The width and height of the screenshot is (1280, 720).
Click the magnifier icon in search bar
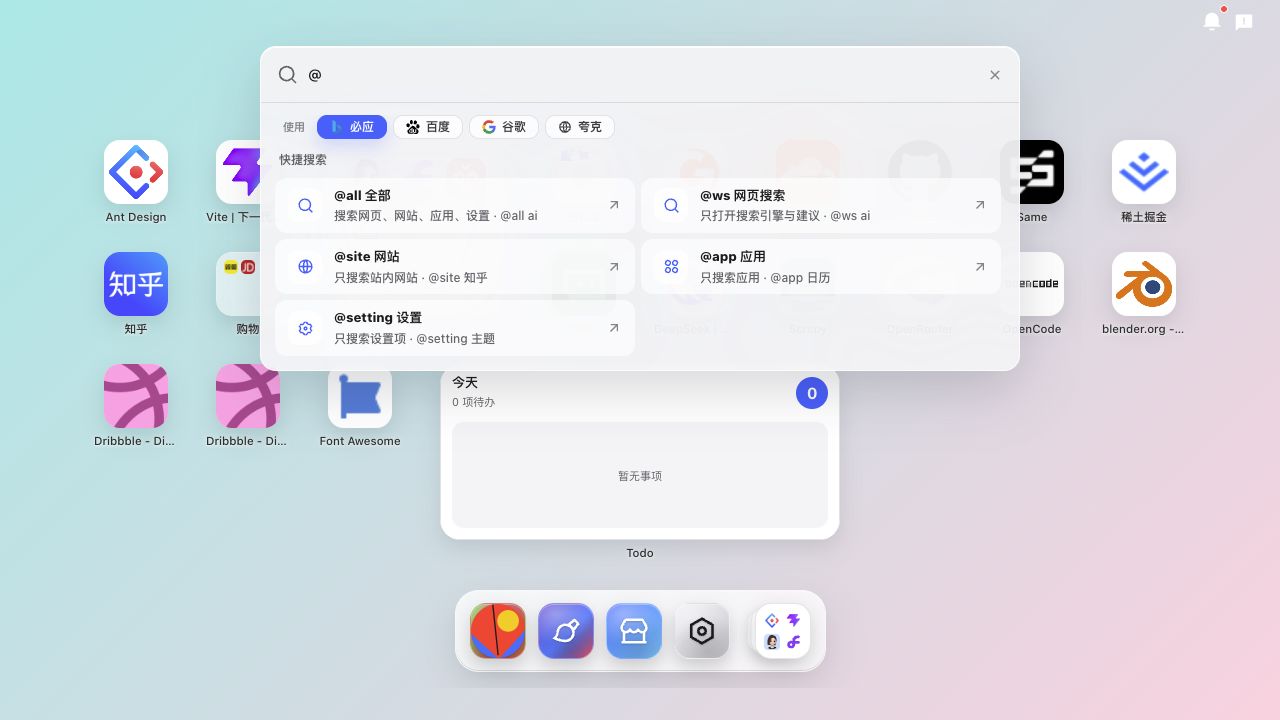pyautogui.click(x=288, y=75)
